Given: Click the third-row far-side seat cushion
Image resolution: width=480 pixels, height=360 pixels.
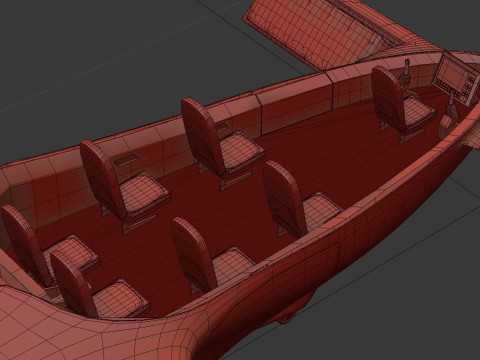Looking at the screenshot, I should click(144, 195).
